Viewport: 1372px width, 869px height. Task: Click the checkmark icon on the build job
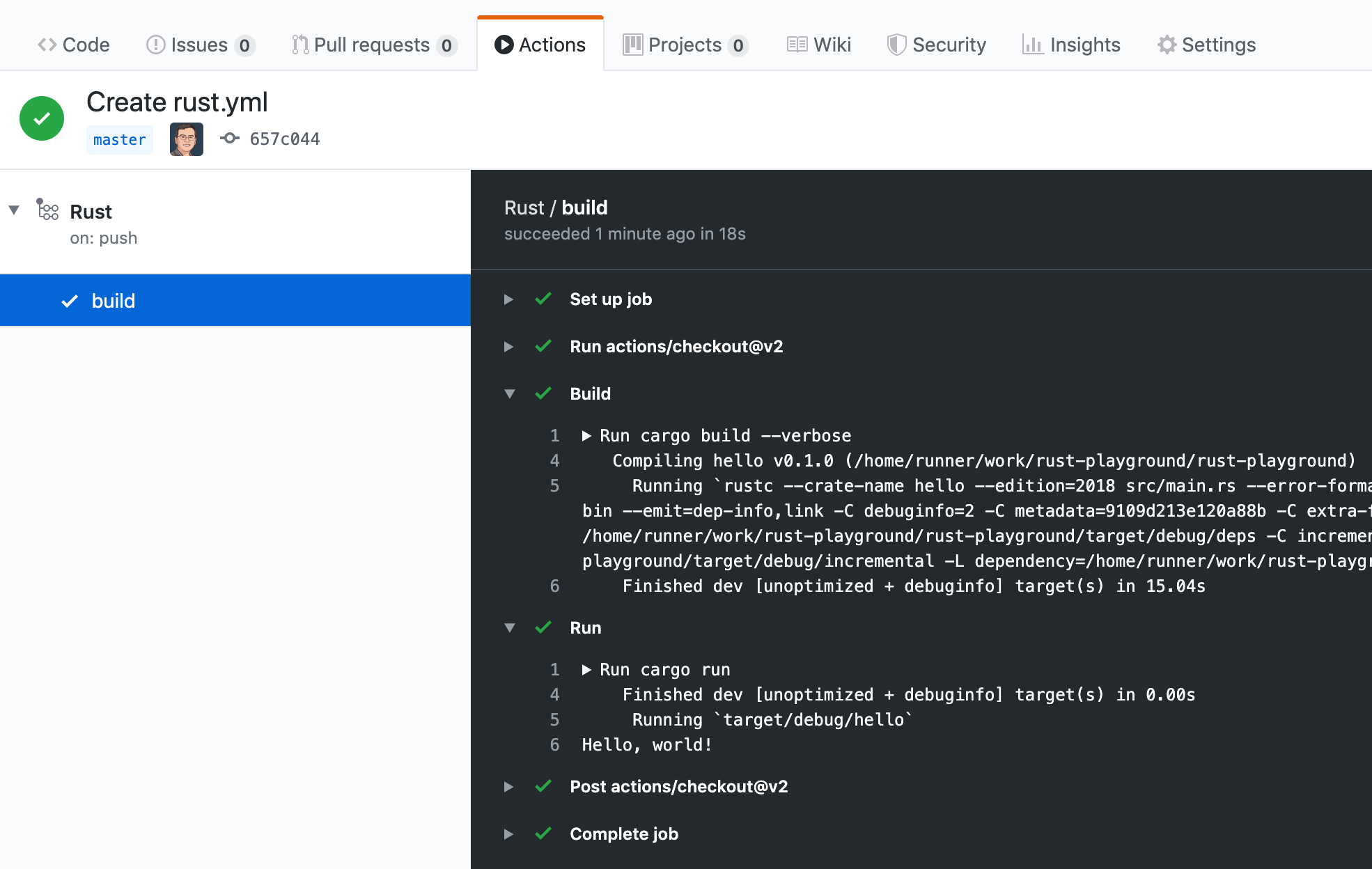tap(70, 301)
